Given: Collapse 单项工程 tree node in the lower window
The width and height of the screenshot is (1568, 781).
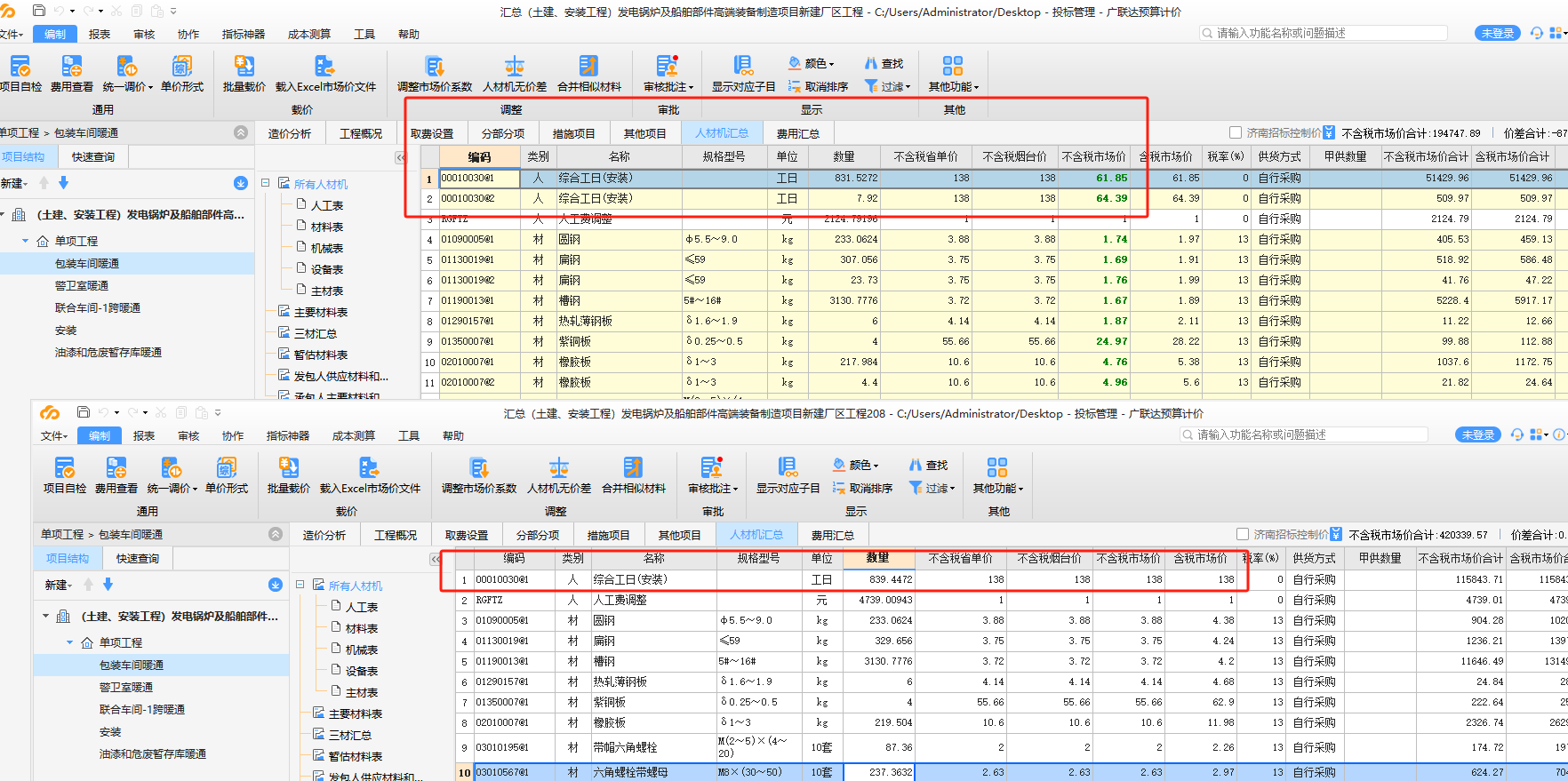Looking at the screenshot, I should pos(69,642).
